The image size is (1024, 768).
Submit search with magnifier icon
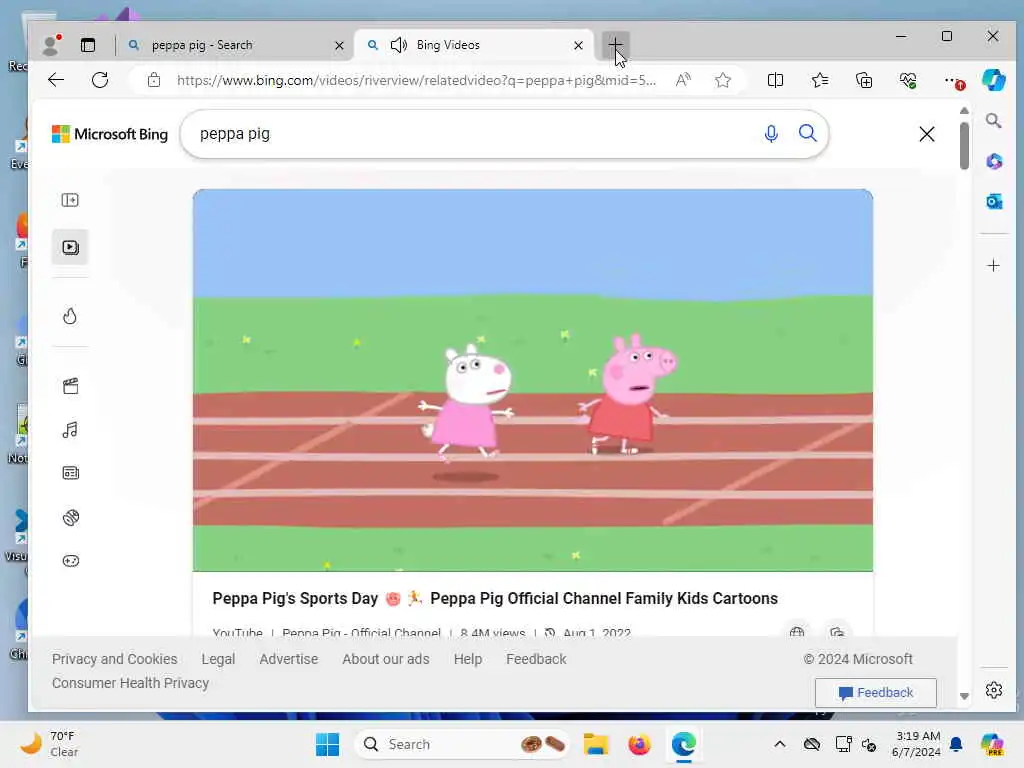click(x=808, y=134)
